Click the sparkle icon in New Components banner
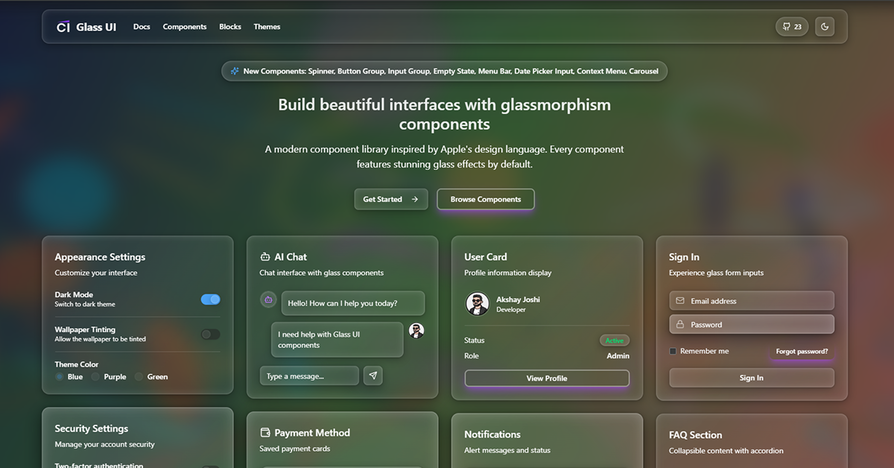 [234, 71]
